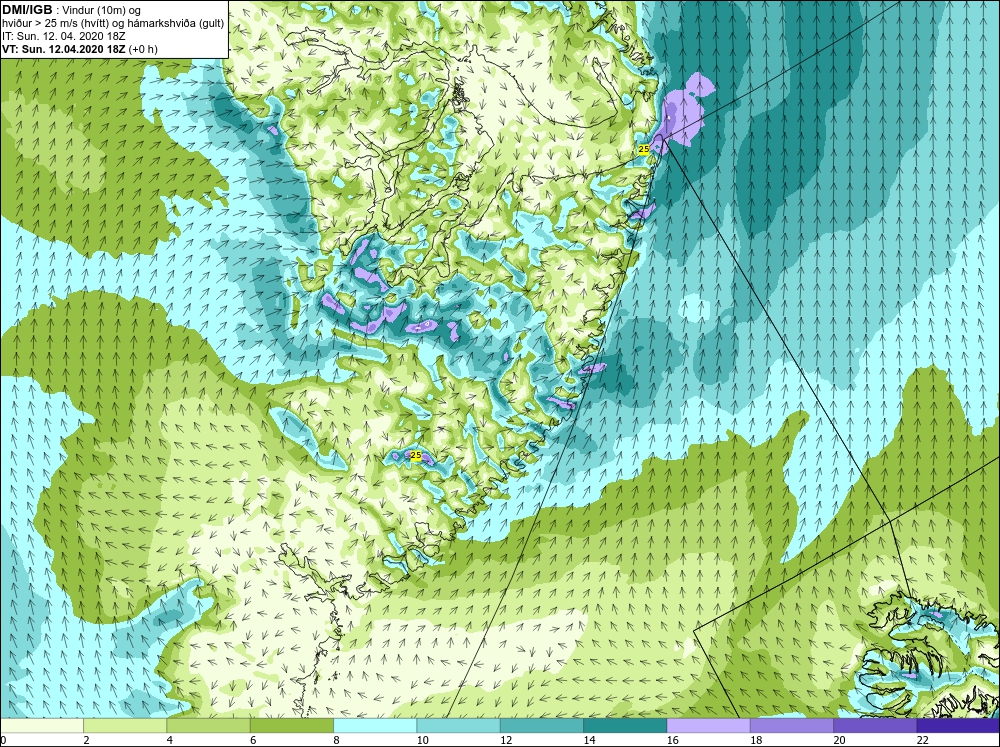
Task: Click the violet 20–22 m/s legend swatch
Action: pyautogui.click(x=875, y=726)
